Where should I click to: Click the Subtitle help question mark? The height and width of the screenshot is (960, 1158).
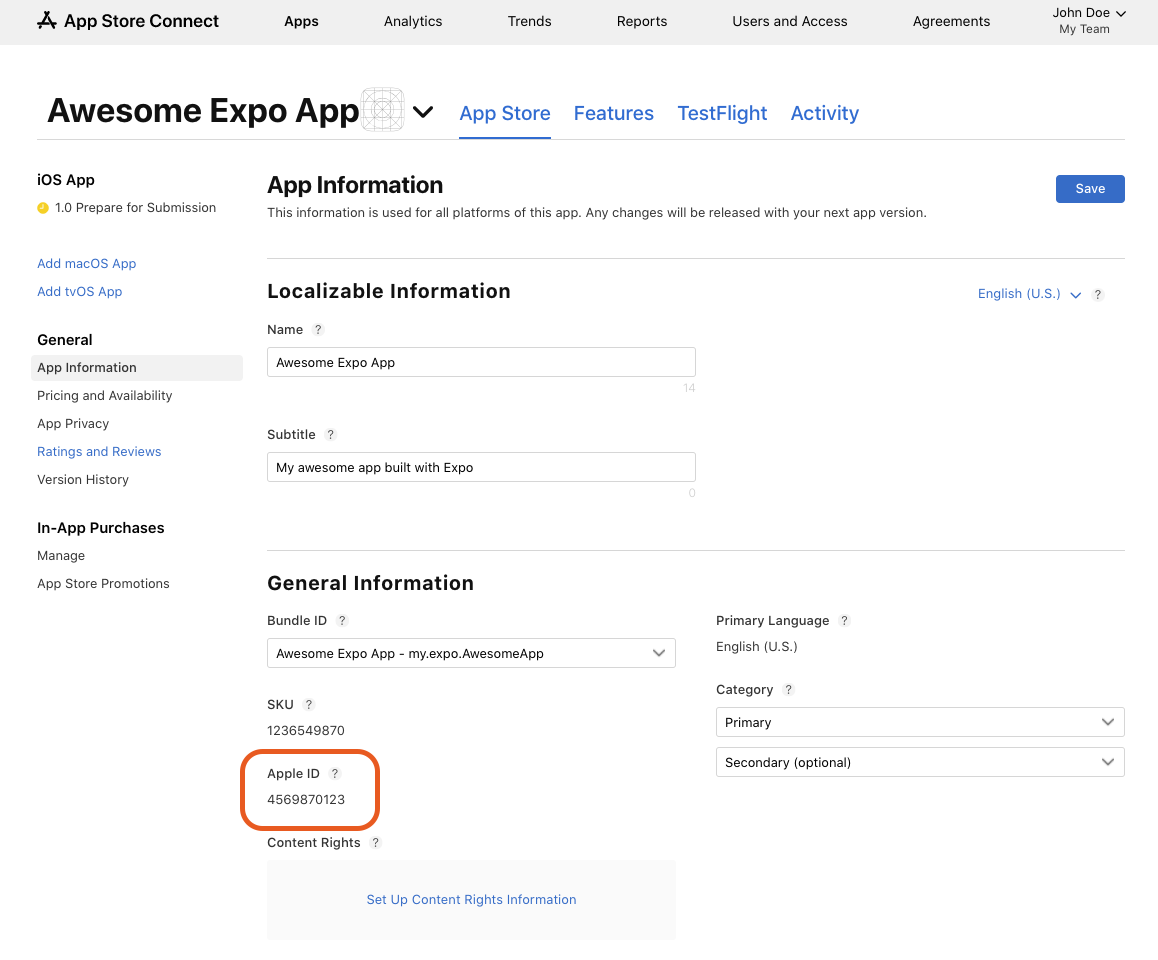330,434
